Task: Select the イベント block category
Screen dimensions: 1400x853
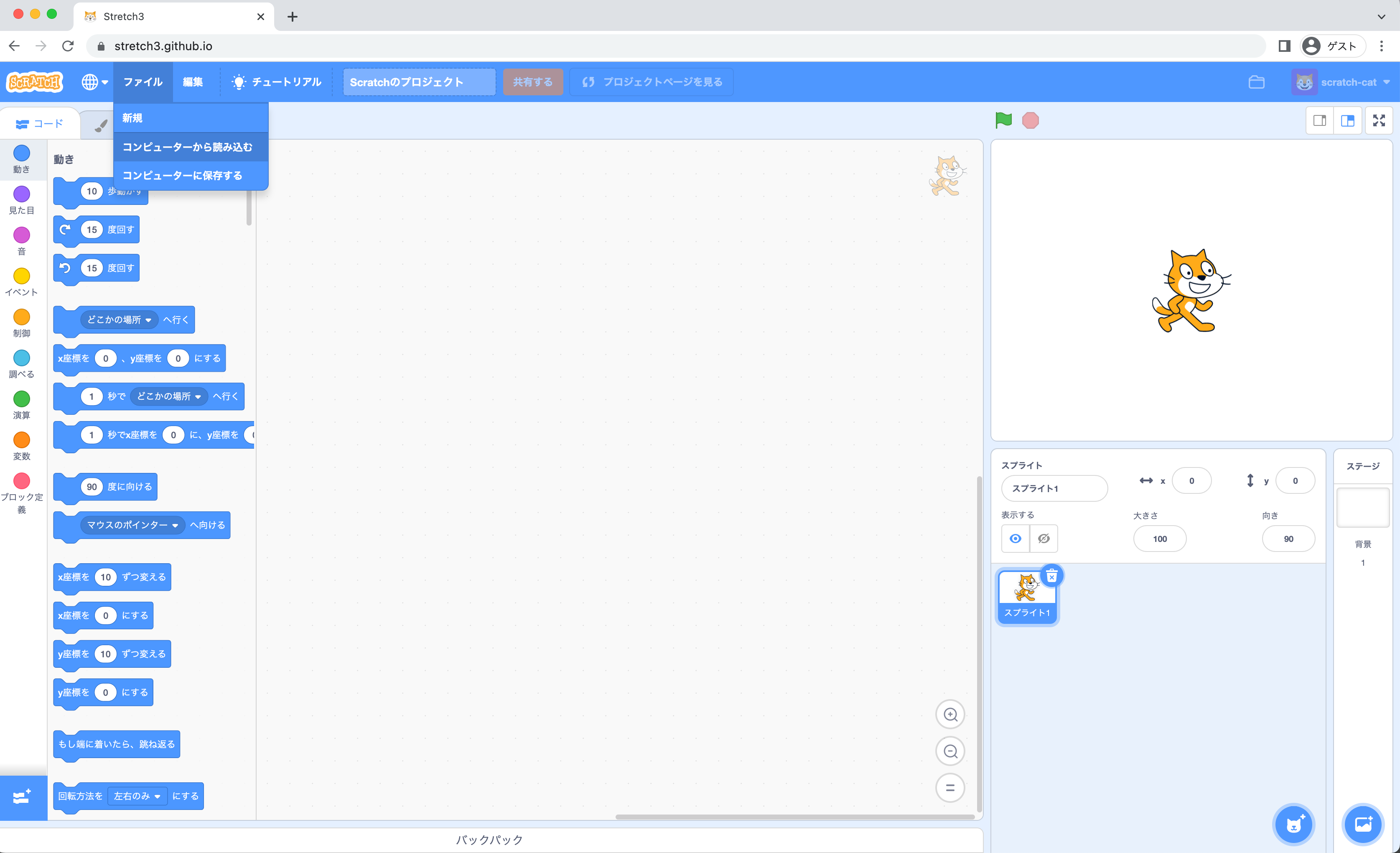Action: coord(22,282)
